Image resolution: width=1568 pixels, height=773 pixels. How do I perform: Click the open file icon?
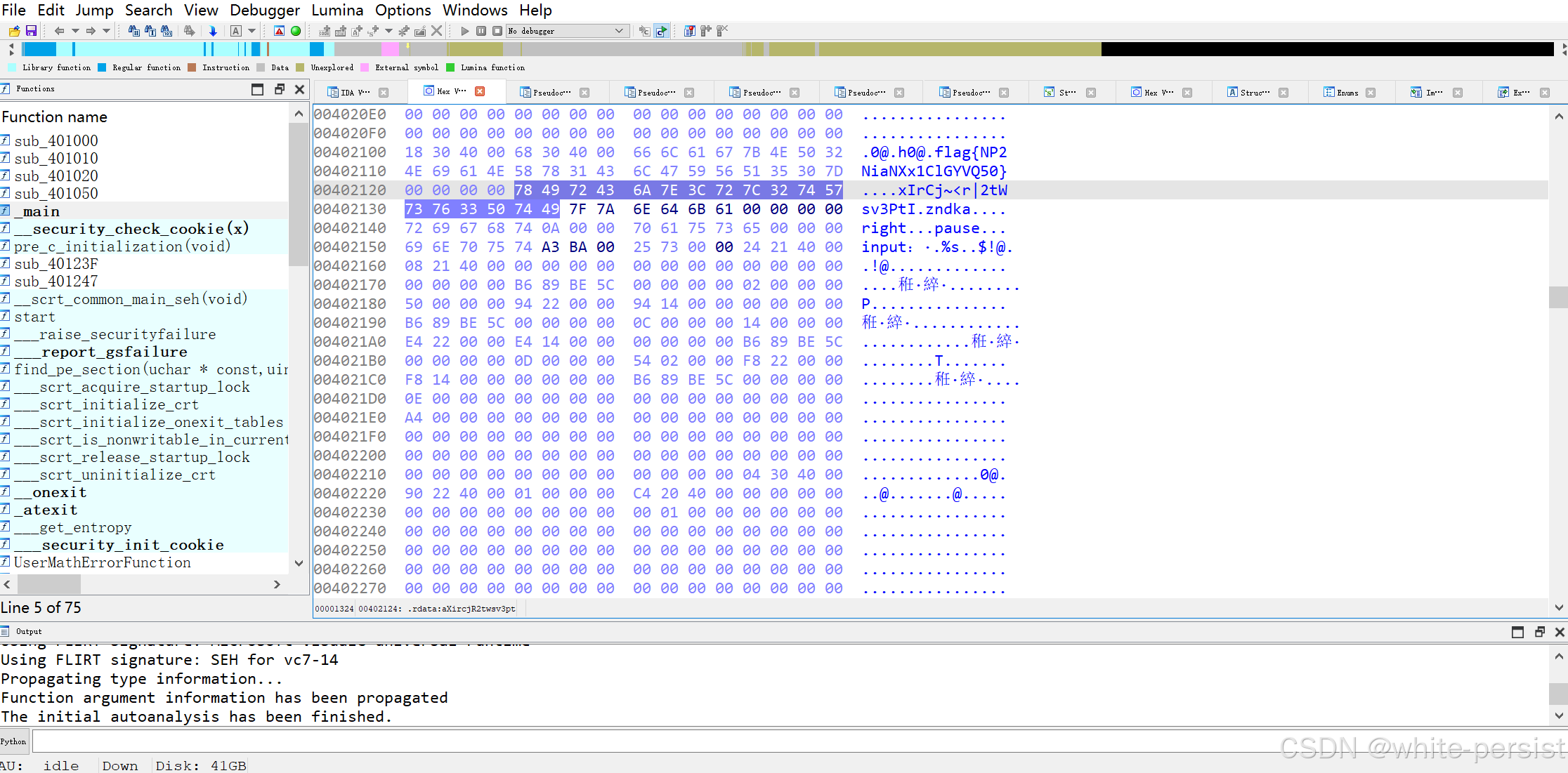pos(14,31)
